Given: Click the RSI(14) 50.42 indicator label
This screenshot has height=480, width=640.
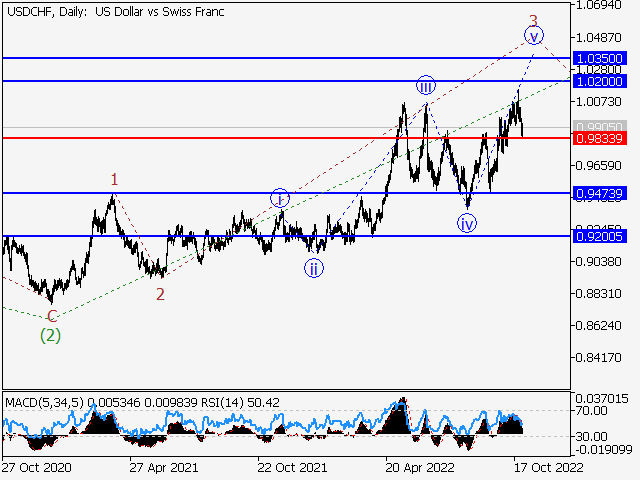Looking at the screenshot, I should (x=240, y=403).
